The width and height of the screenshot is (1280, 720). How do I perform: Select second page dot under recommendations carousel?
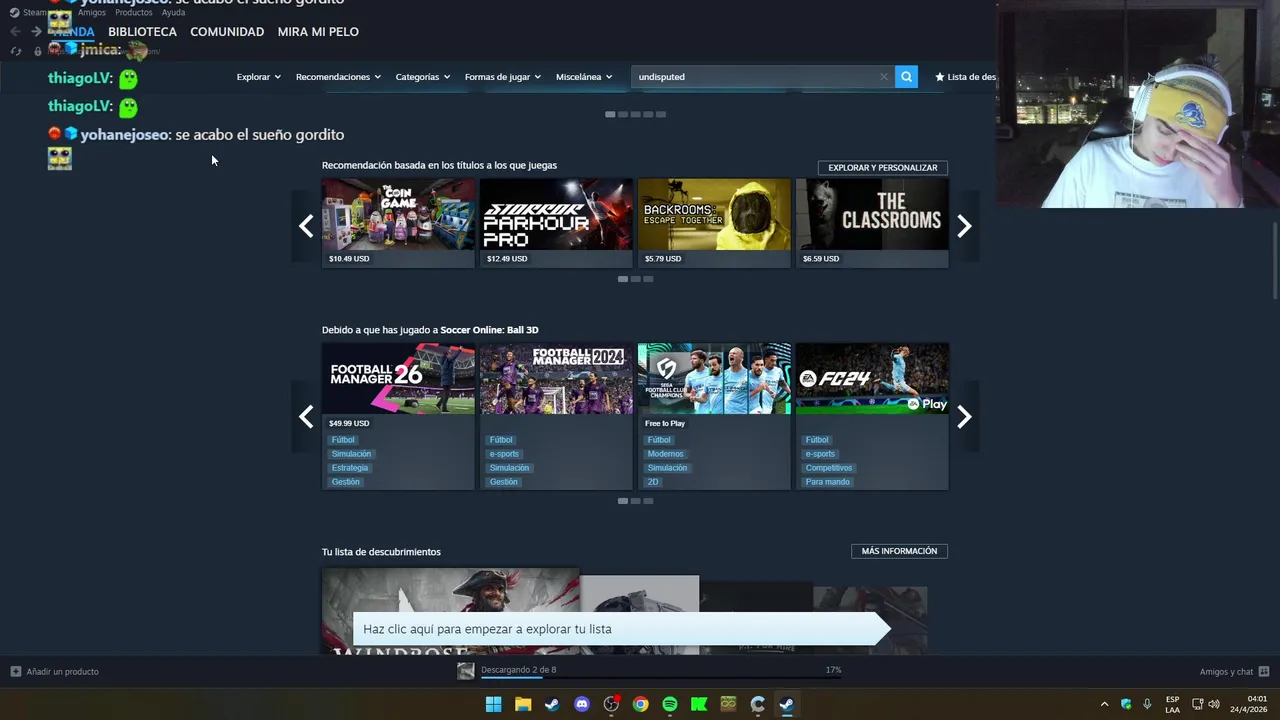pos(635,279)
